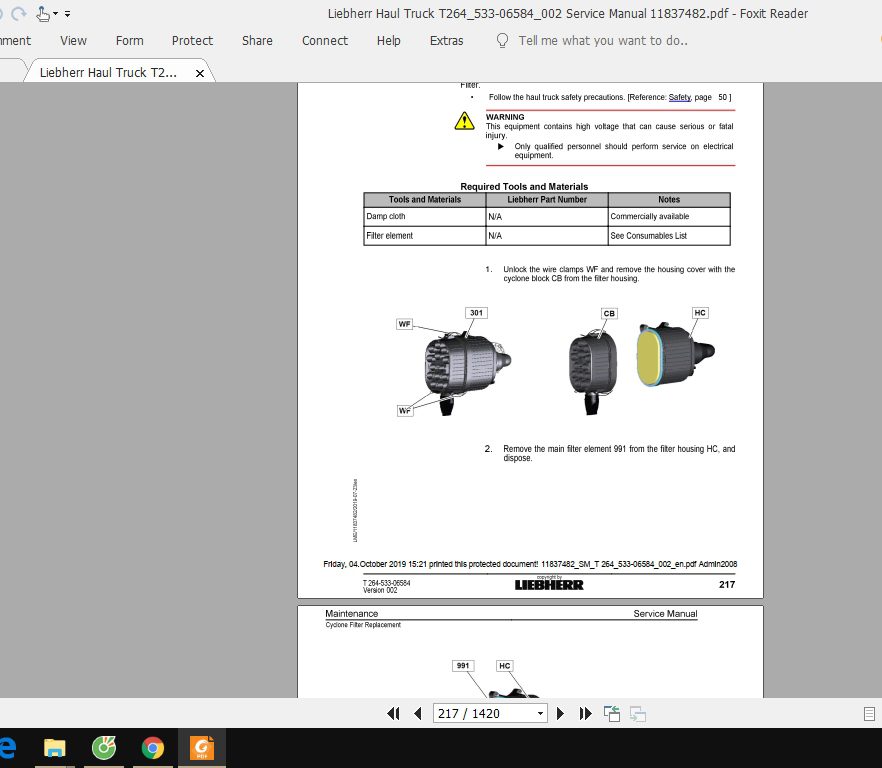This screenshot has width=882, height=768.
Task: Go to the previous page
Action: [419, 713]
